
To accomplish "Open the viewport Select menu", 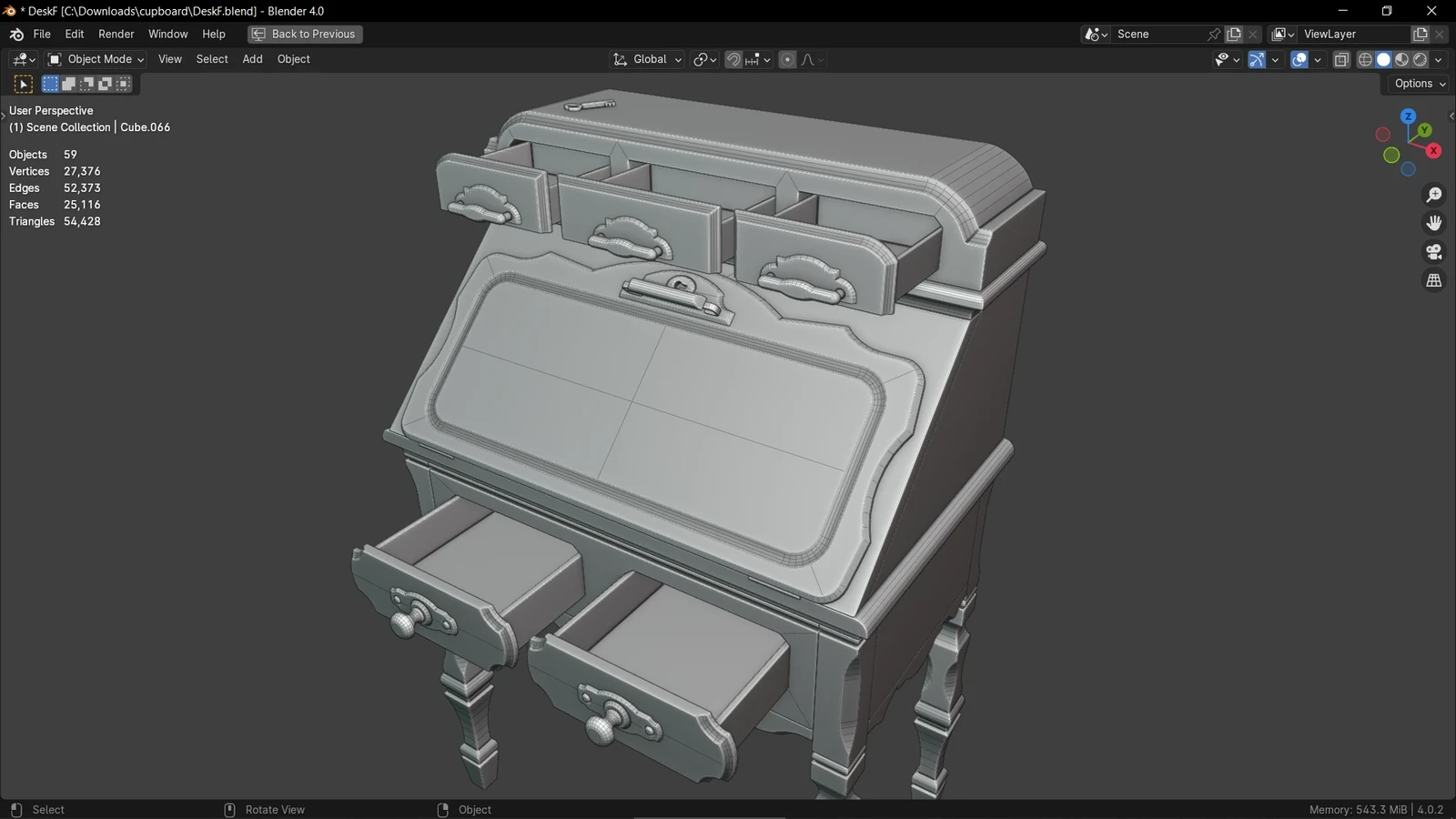I will (x=212, y=59).
